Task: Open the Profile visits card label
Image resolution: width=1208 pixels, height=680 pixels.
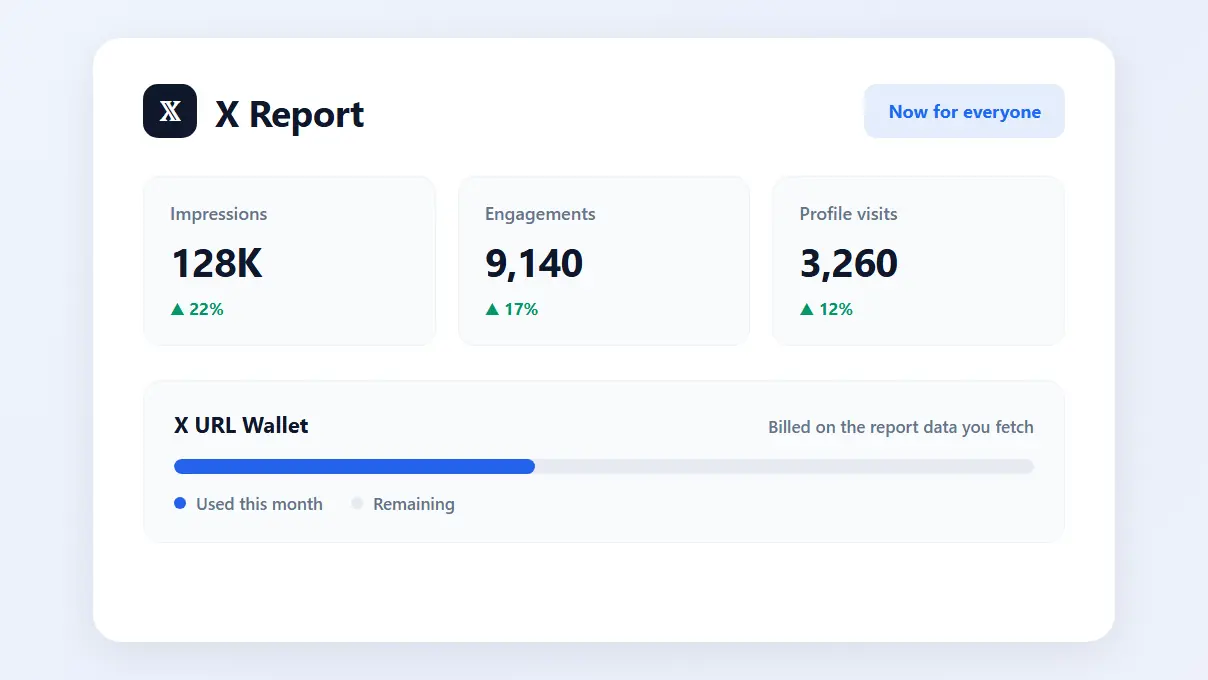Action: pos(848,214)
